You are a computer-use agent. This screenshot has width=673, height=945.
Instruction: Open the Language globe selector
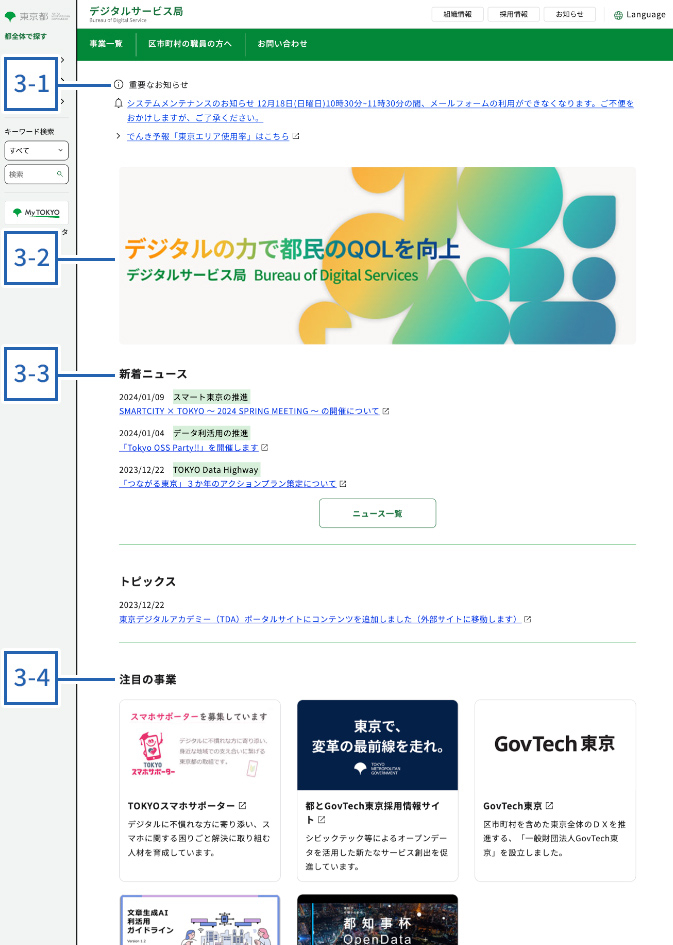point(639,14)
